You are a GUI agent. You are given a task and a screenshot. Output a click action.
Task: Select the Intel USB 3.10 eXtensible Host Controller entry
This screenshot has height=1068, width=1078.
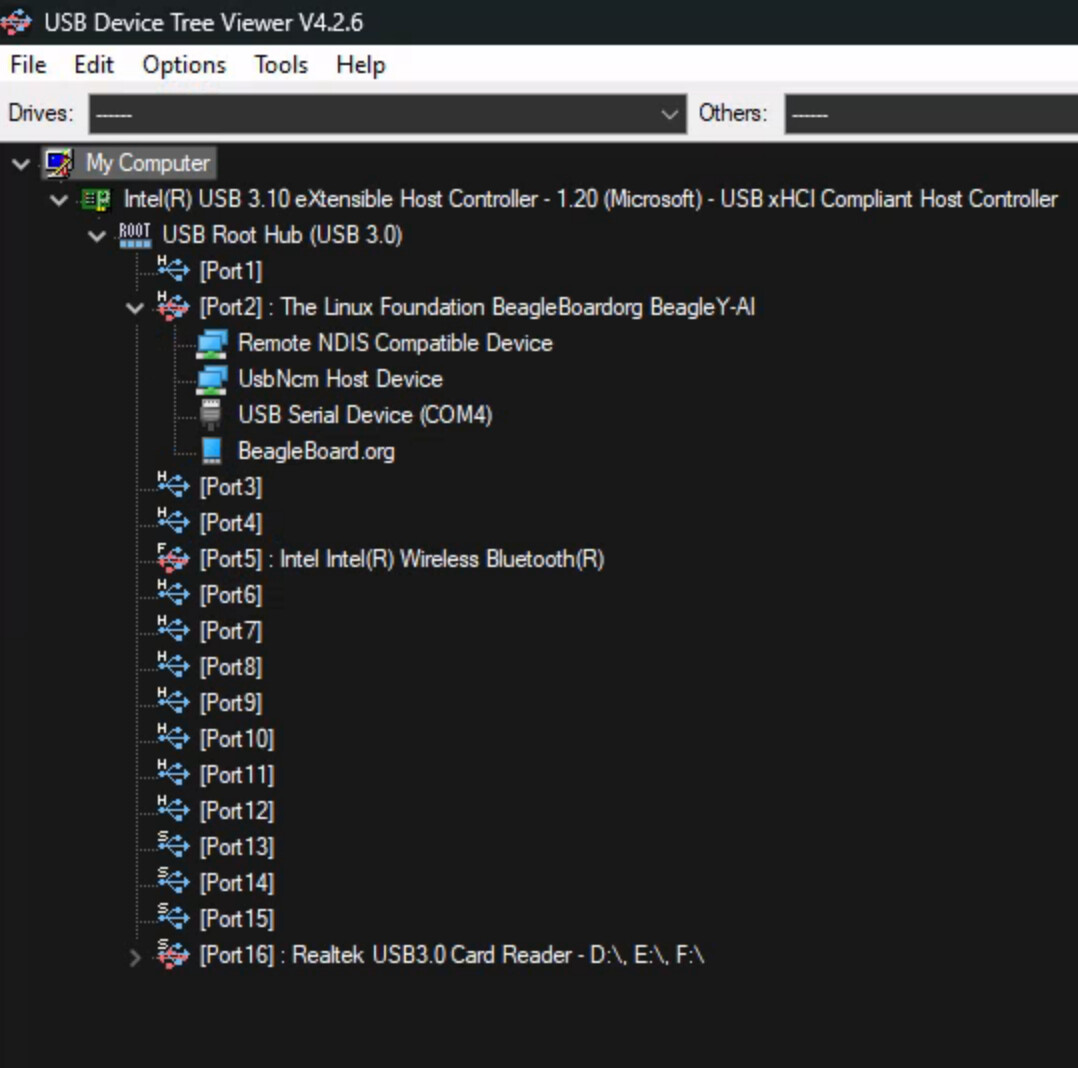(x=591, y=199)
